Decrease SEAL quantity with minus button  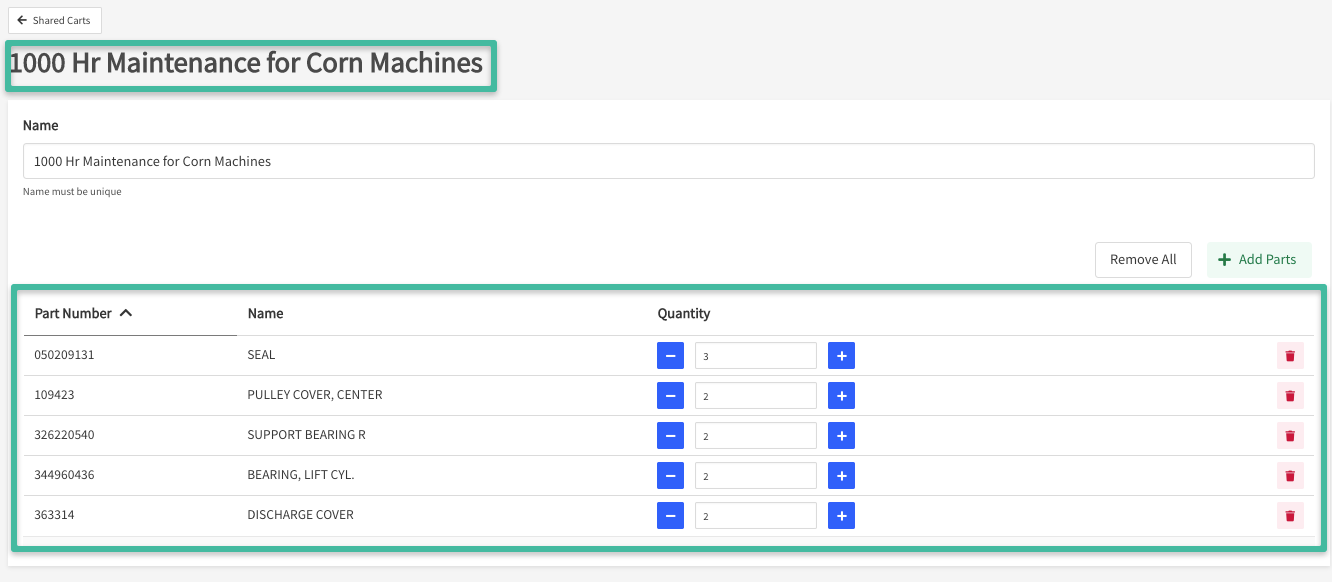(670, 356)
